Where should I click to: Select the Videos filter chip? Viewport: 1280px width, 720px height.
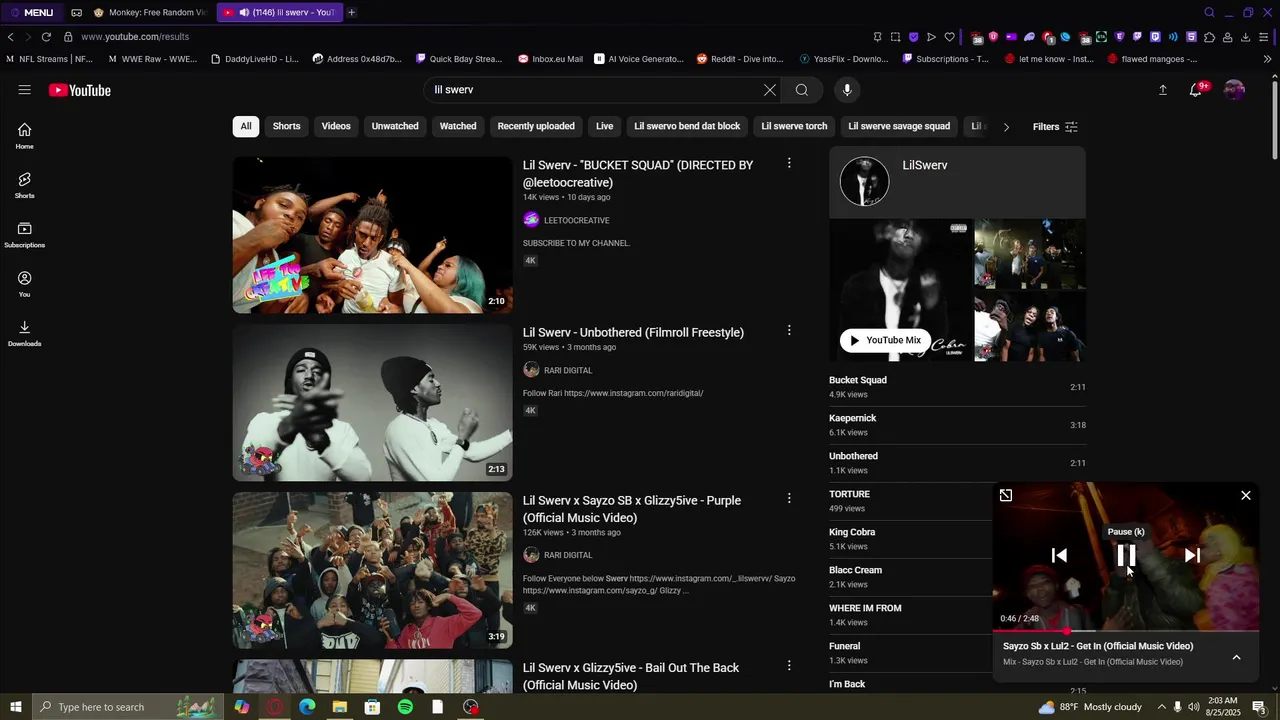point(336,126)
